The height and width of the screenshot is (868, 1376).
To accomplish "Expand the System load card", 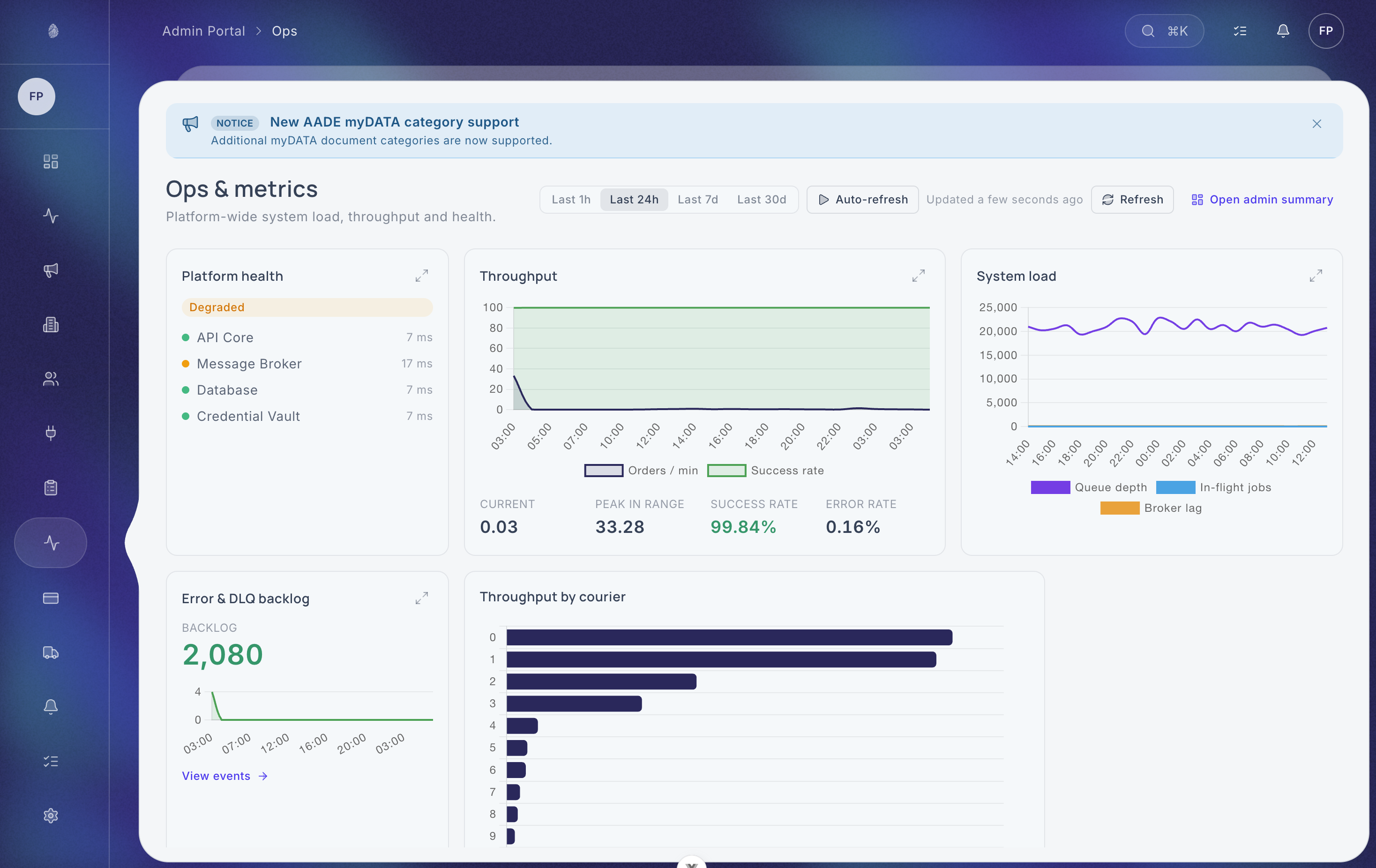I will coord(1316,276).
